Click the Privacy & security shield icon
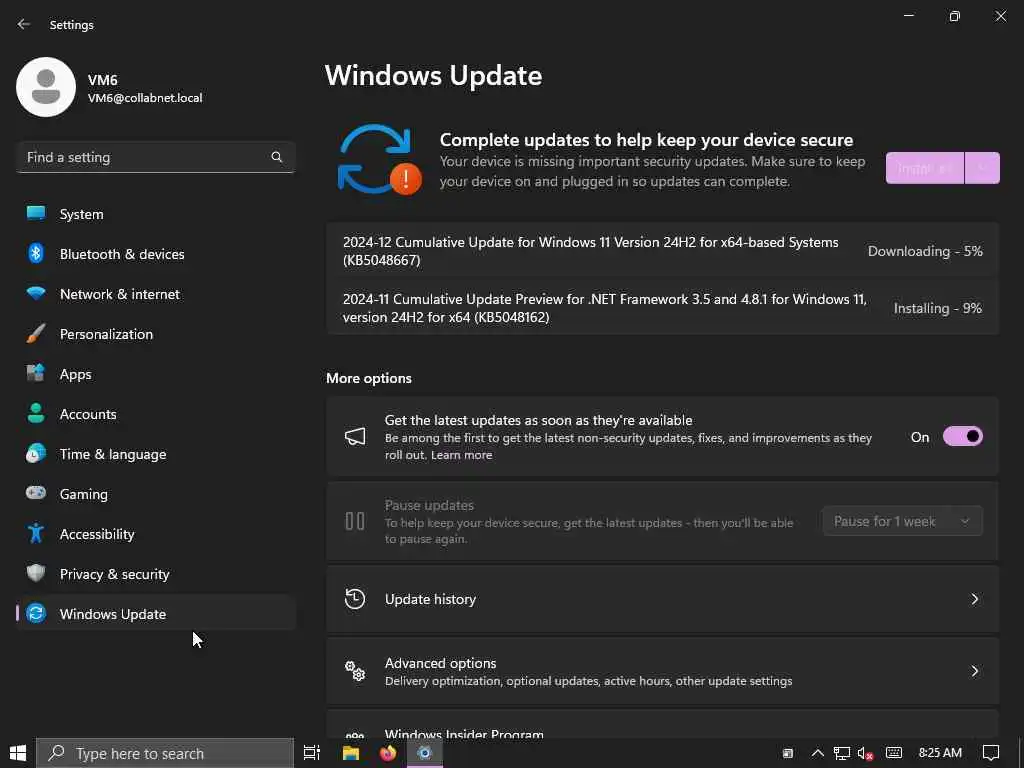Image resolution: width=1024 pixels, height=768 pixels. click(x=36, y=573)
